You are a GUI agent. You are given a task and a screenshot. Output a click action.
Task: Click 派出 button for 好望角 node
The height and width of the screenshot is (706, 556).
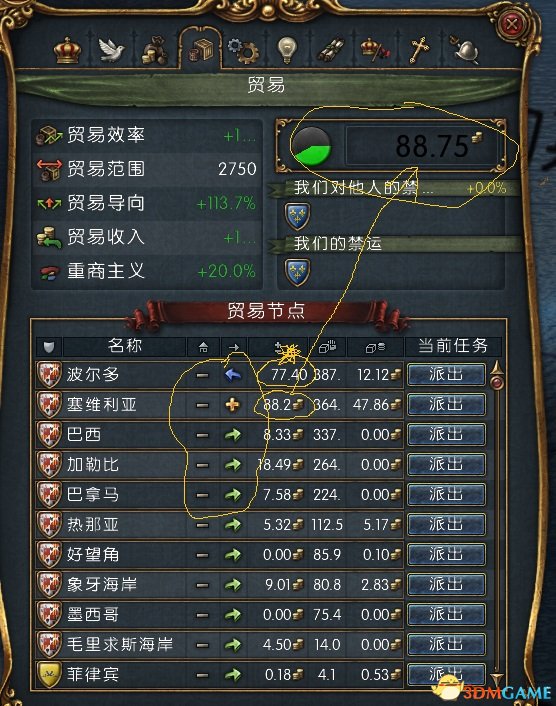446,554
